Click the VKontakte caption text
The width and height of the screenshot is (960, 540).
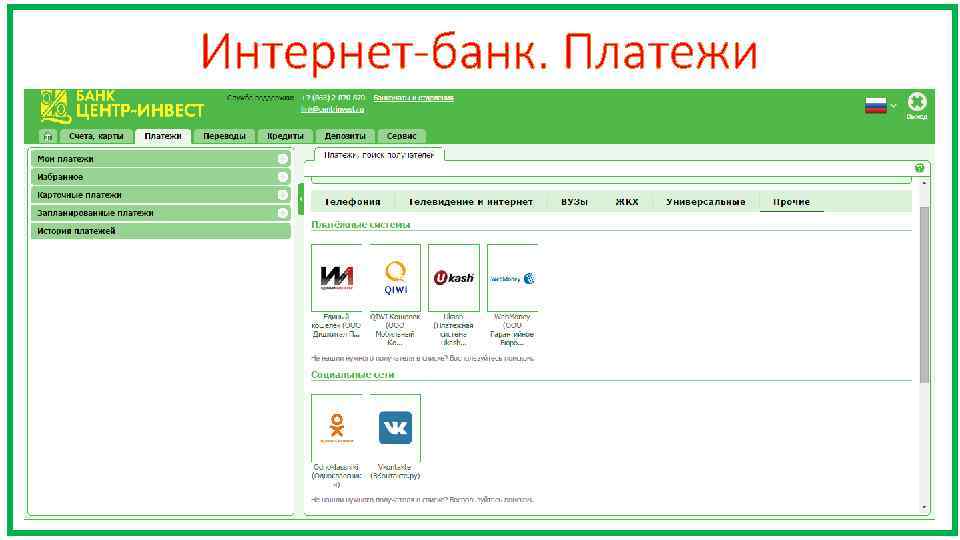point(396,471)
